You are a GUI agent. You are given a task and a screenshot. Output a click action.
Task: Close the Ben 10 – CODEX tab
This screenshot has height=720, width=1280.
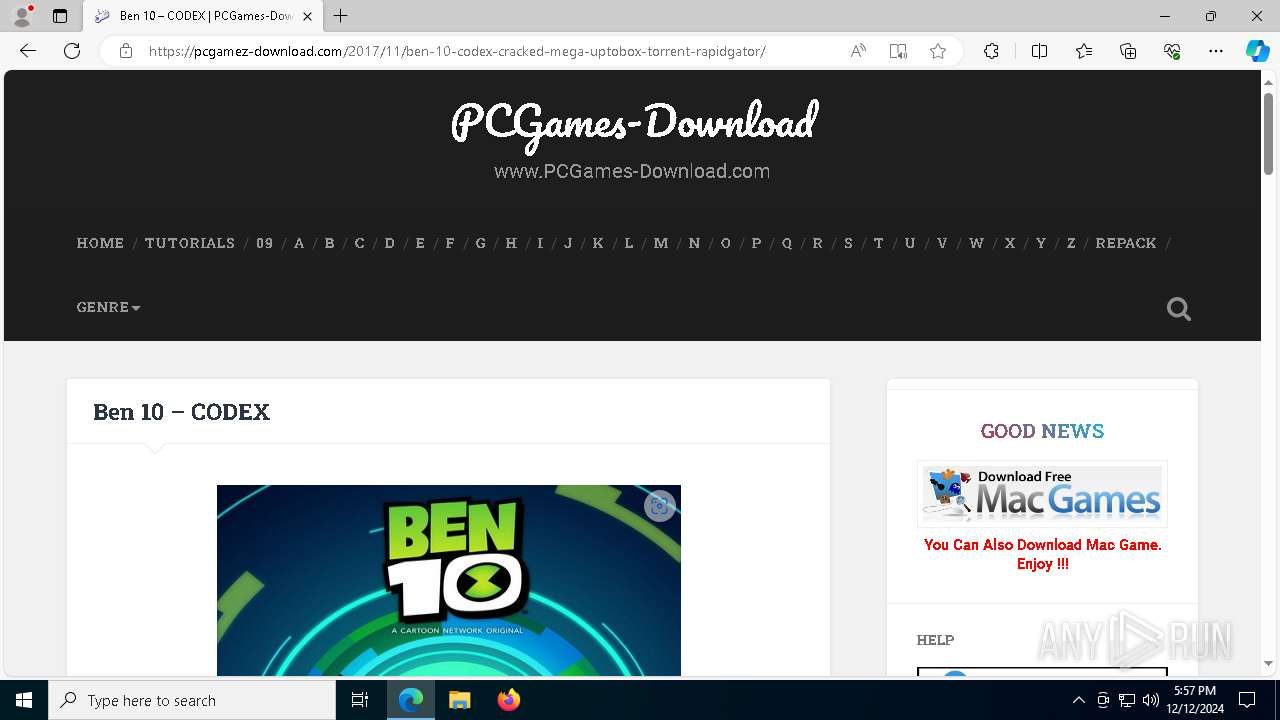308,16
